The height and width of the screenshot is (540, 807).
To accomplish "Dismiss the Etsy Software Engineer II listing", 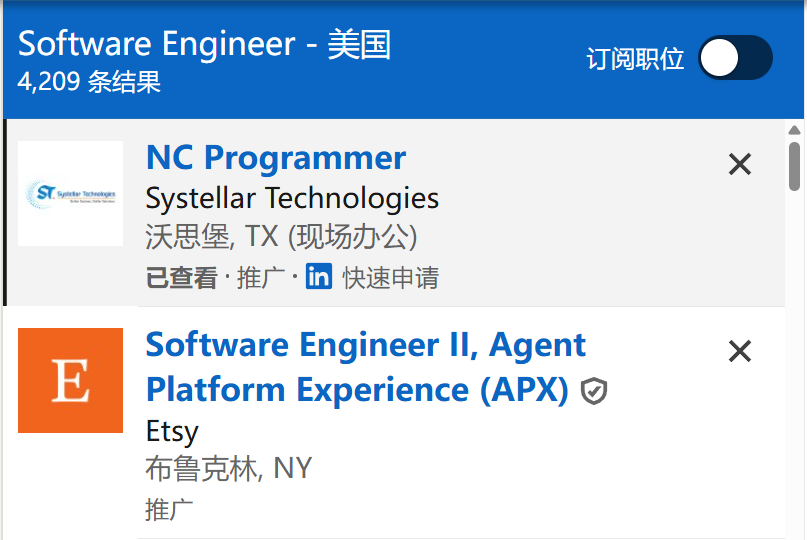I will [x=740, y=351].
